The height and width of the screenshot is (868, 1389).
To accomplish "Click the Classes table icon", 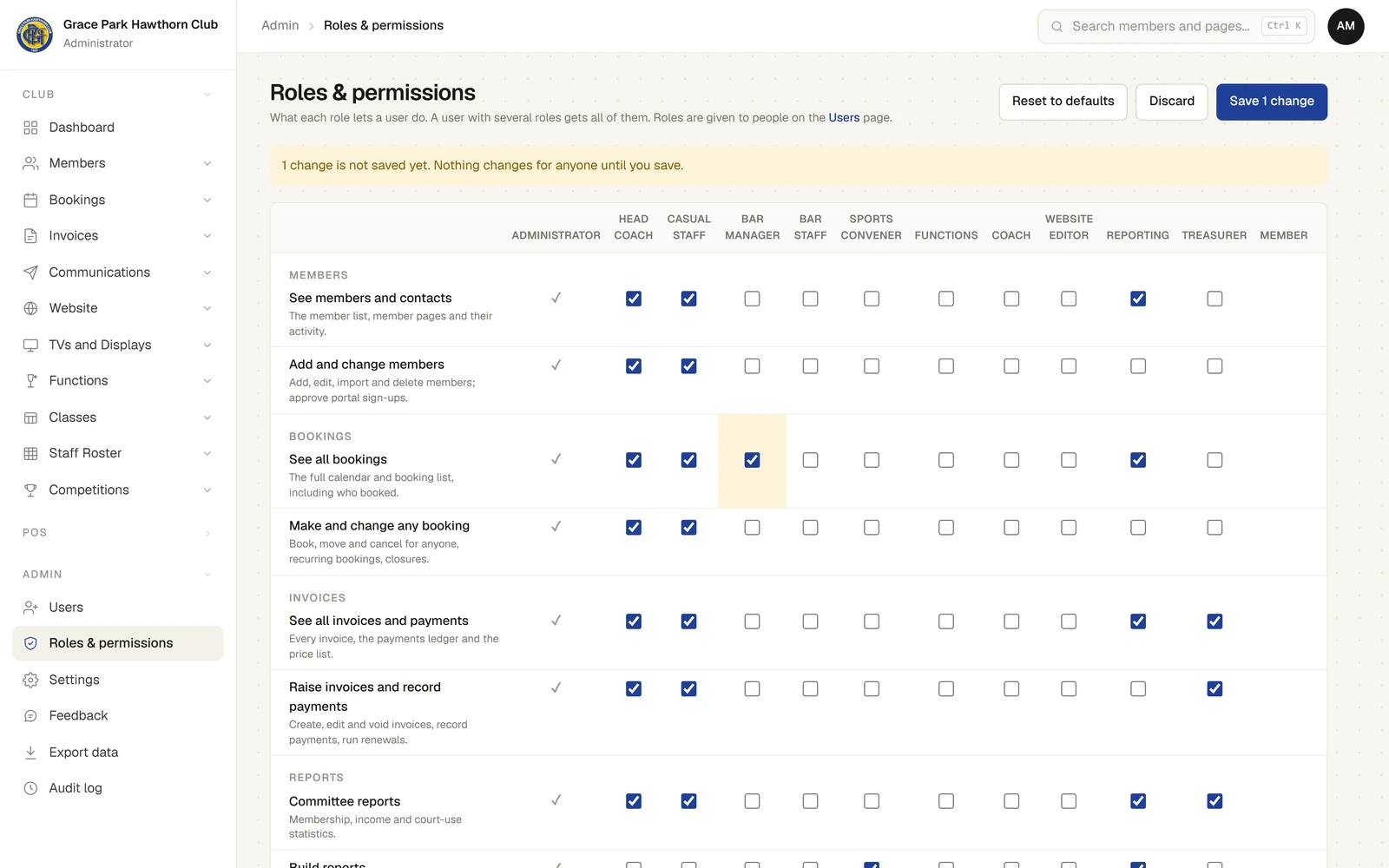I will [30, 418].
